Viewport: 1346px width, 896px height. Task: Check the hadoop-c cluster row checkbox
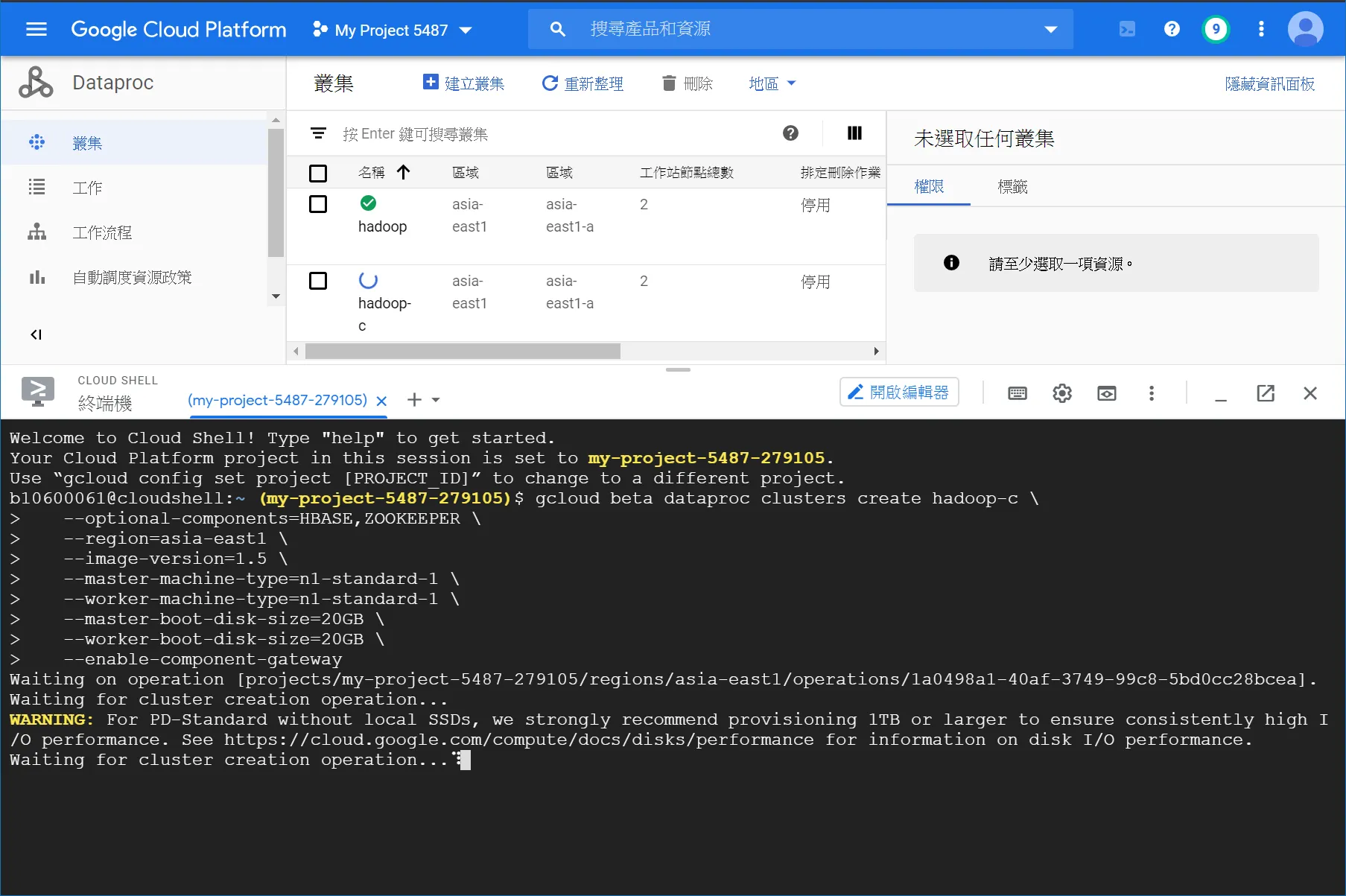(318, 281)
